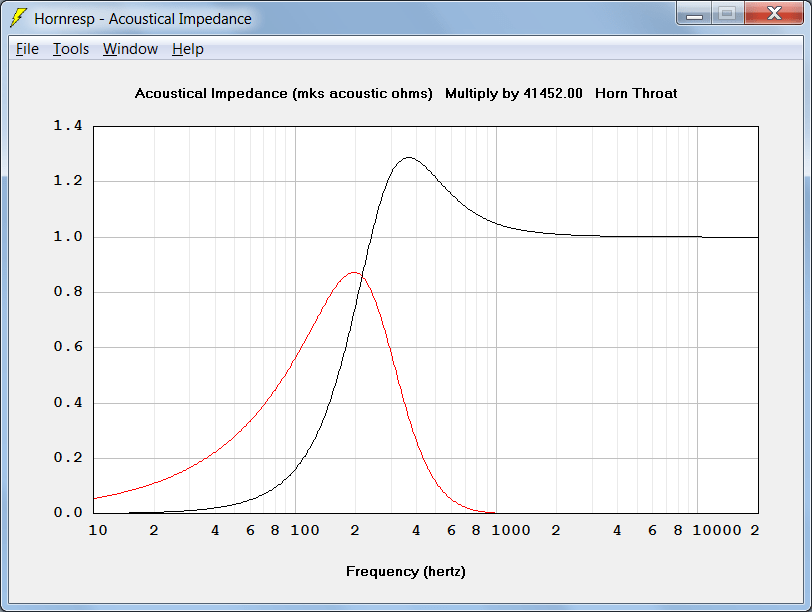812x612 pixels.
Task: Open the Window menu
Action: 130,49
